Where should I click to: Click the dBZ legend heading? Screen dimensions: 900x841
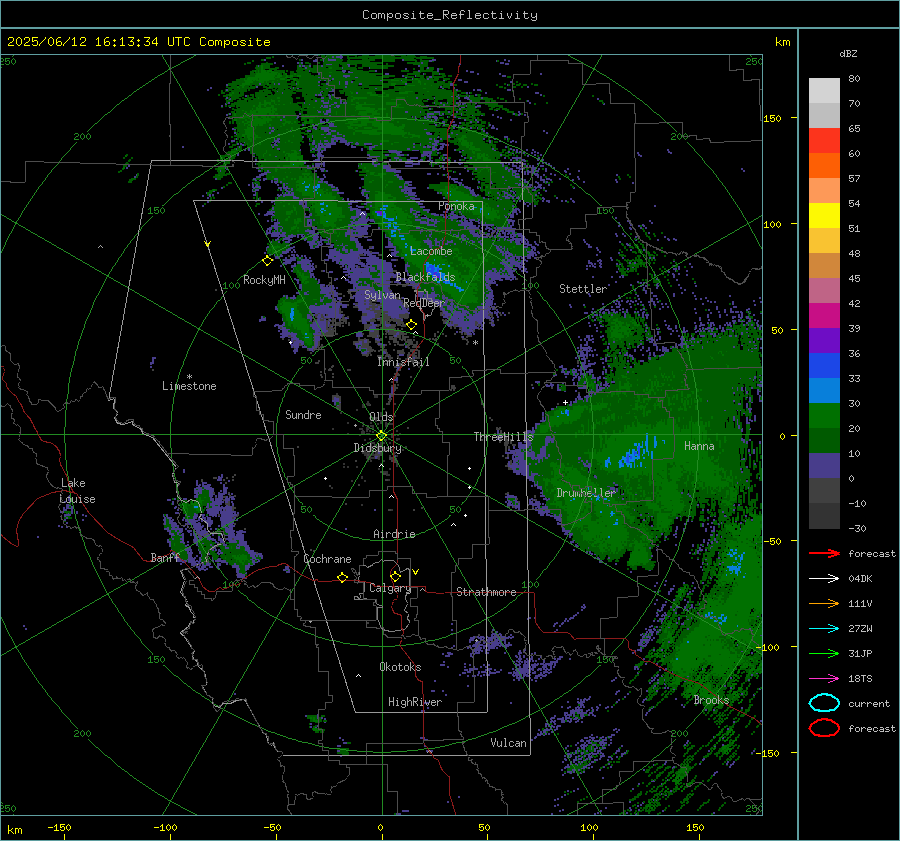(x=848, y=53)
